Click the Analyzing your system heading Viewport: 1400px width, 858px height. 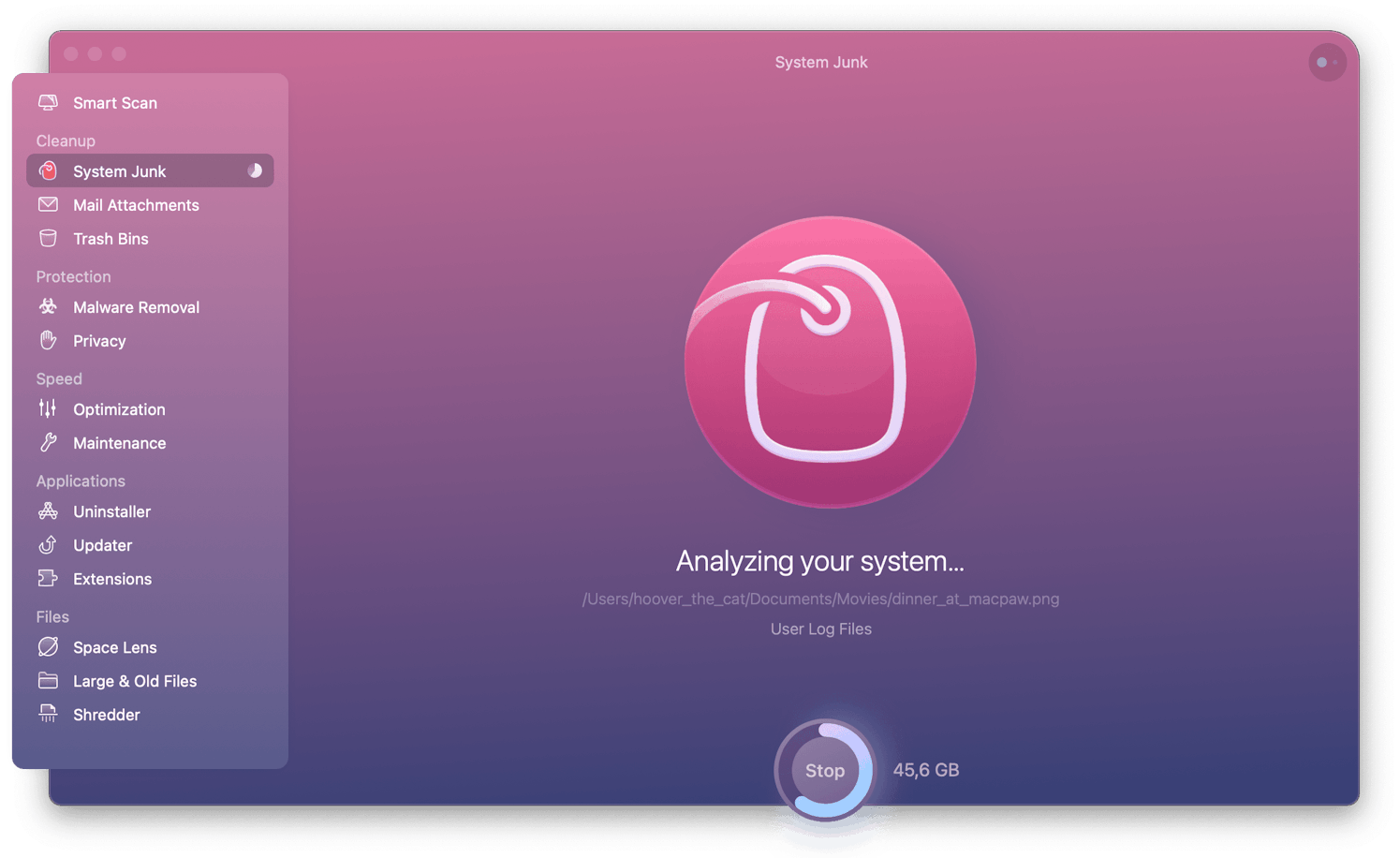pyautogui.click(x=820, y=561)
